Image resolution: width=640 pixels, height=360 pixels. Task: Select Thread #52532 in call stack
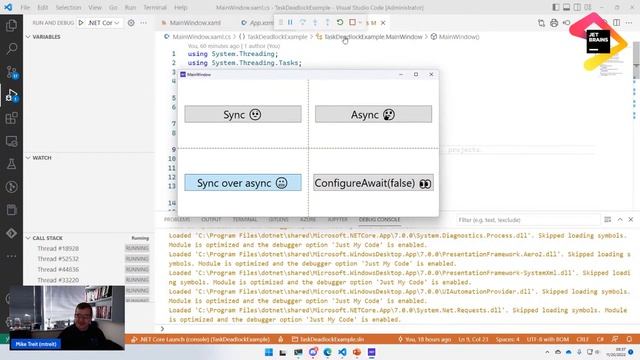(x=58, y=259)
